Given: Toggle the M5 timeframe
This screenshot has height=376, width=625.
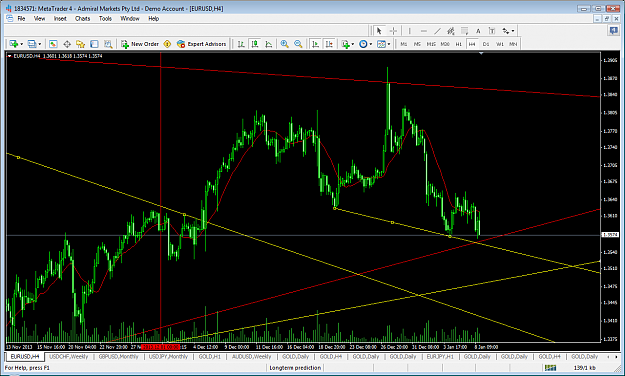Looking at the screenshot, I should click(x=417, y=44).
